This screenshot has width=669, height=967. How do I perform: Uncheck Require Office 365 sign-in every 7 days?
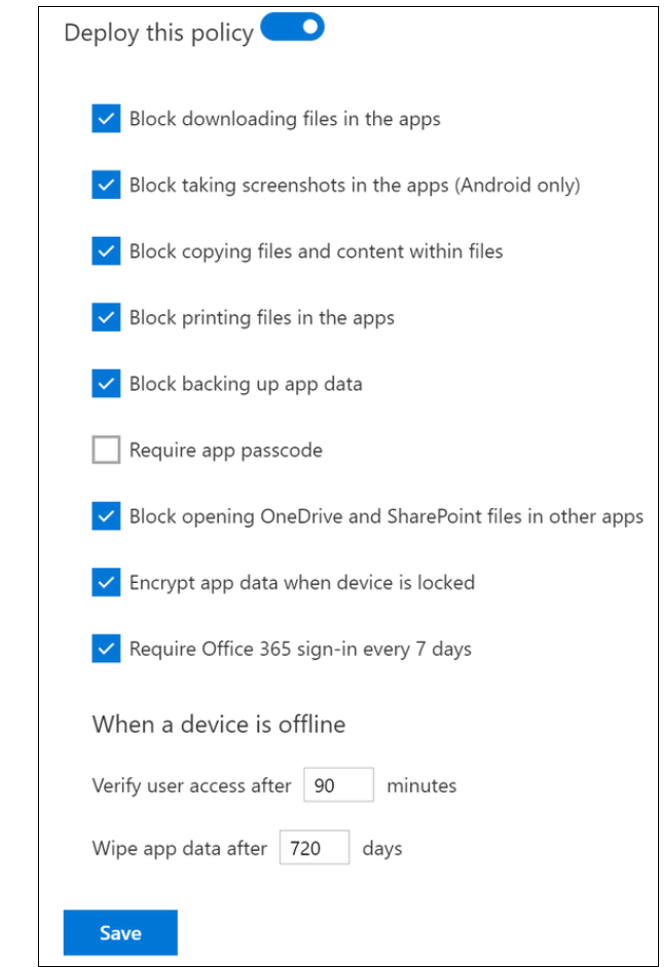(106, 649)
